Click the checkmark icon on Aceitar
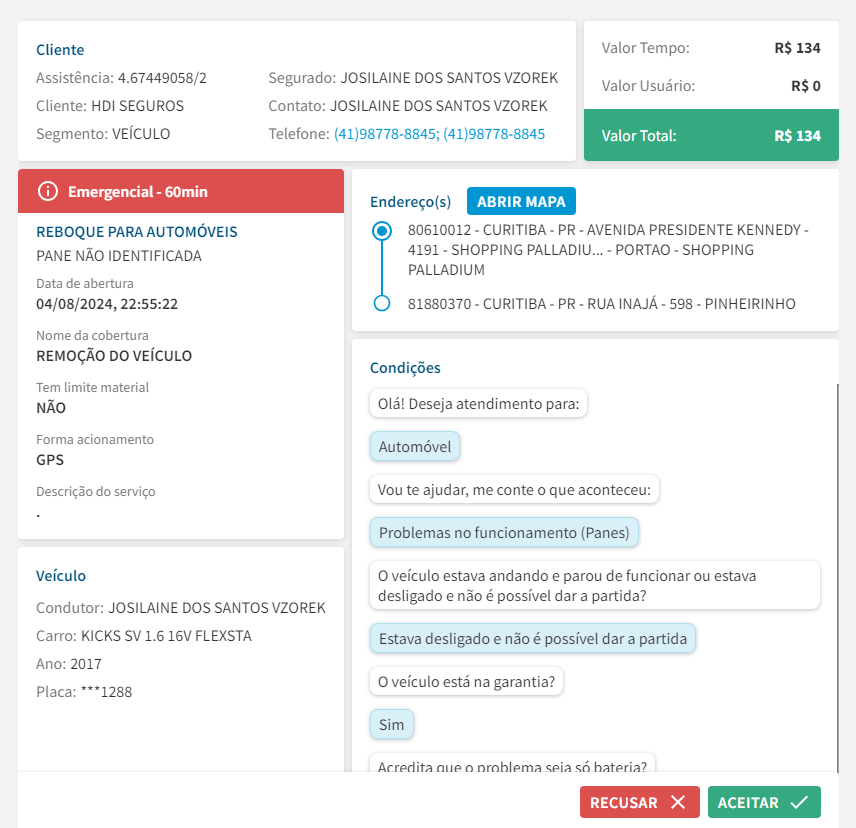 [798, 802]
